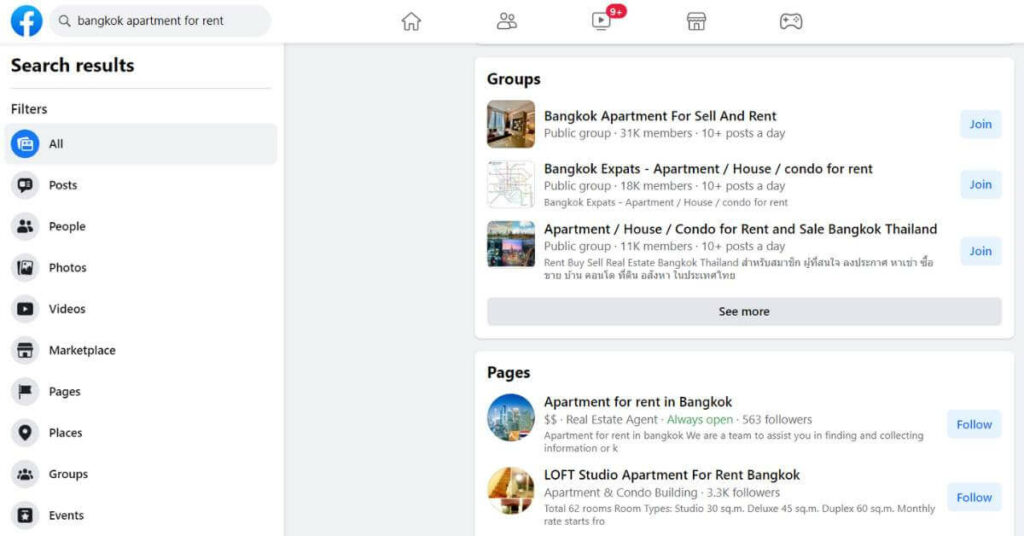Focus the 'bangkok apartment for rent' search field
1024x536 pixels.
pos(160,21)
